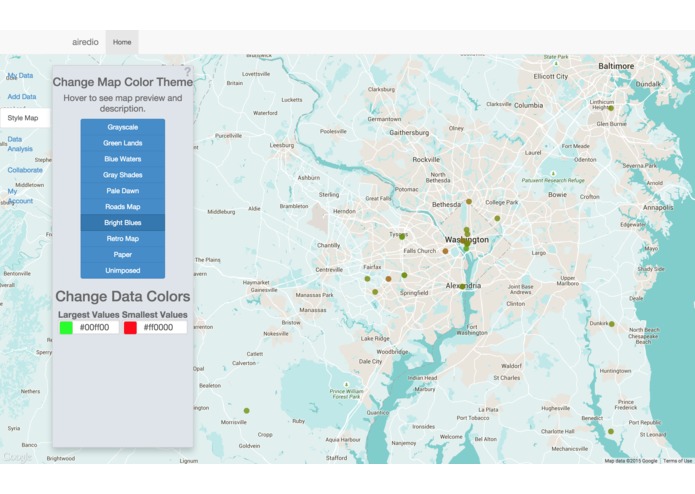Click the Ellicott City label
Screen dimensions: 695x494
(x=551, y=77)
